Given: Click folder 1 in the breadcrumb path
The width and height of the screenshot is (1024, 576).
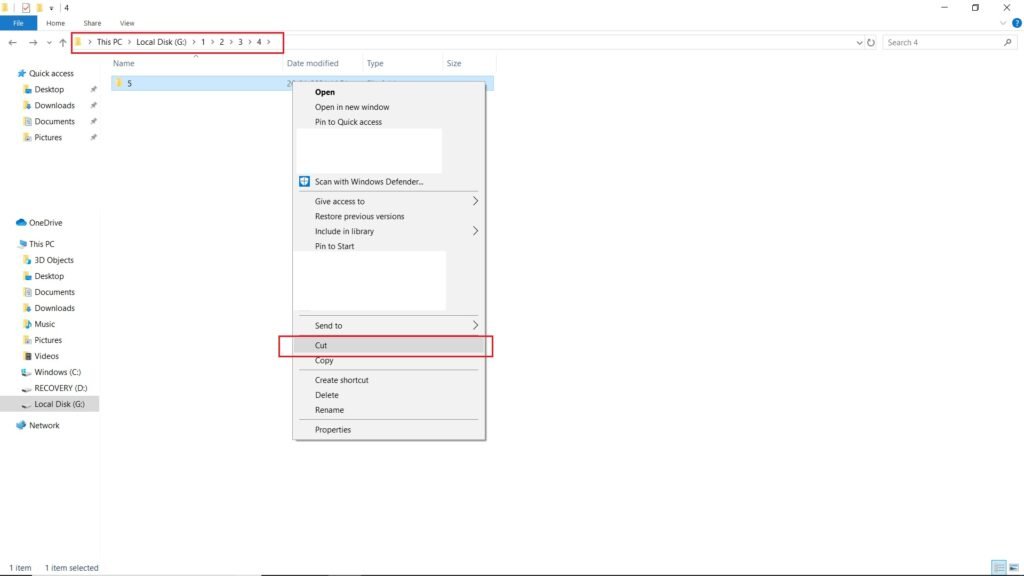Looking at the screenshot, I should pyautogui.click(x=203, y=42).
